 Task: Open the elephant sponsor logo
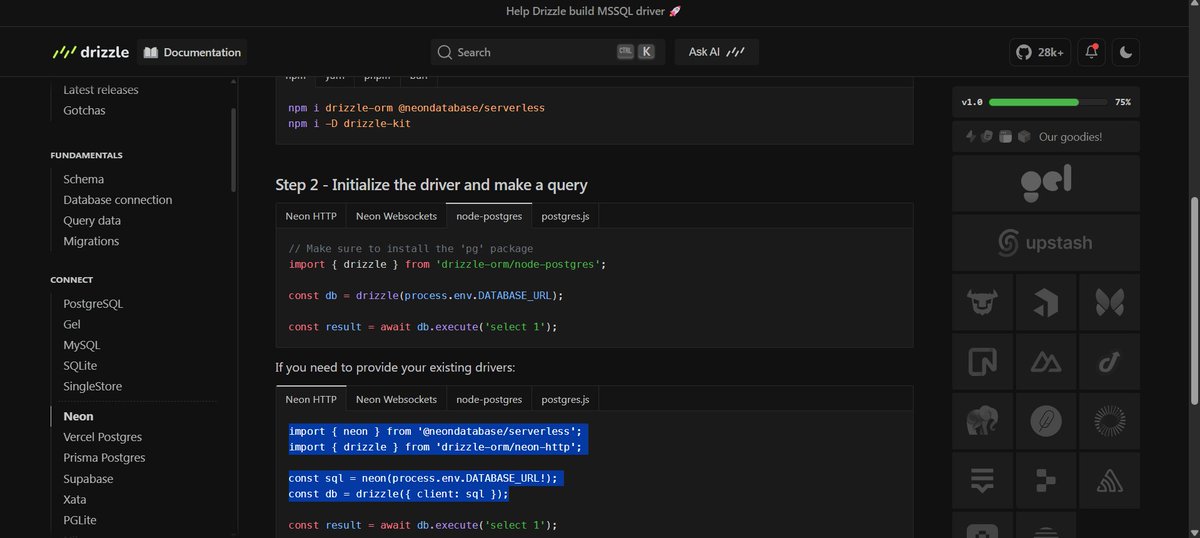[982, 422]
